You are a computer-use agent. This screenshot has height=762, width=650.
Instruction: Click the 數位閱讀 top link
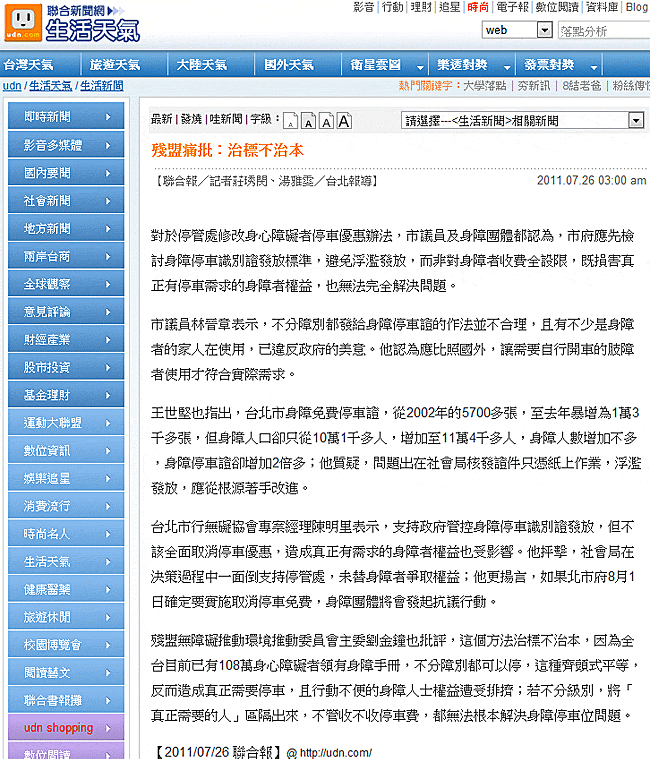pos(557,7)
